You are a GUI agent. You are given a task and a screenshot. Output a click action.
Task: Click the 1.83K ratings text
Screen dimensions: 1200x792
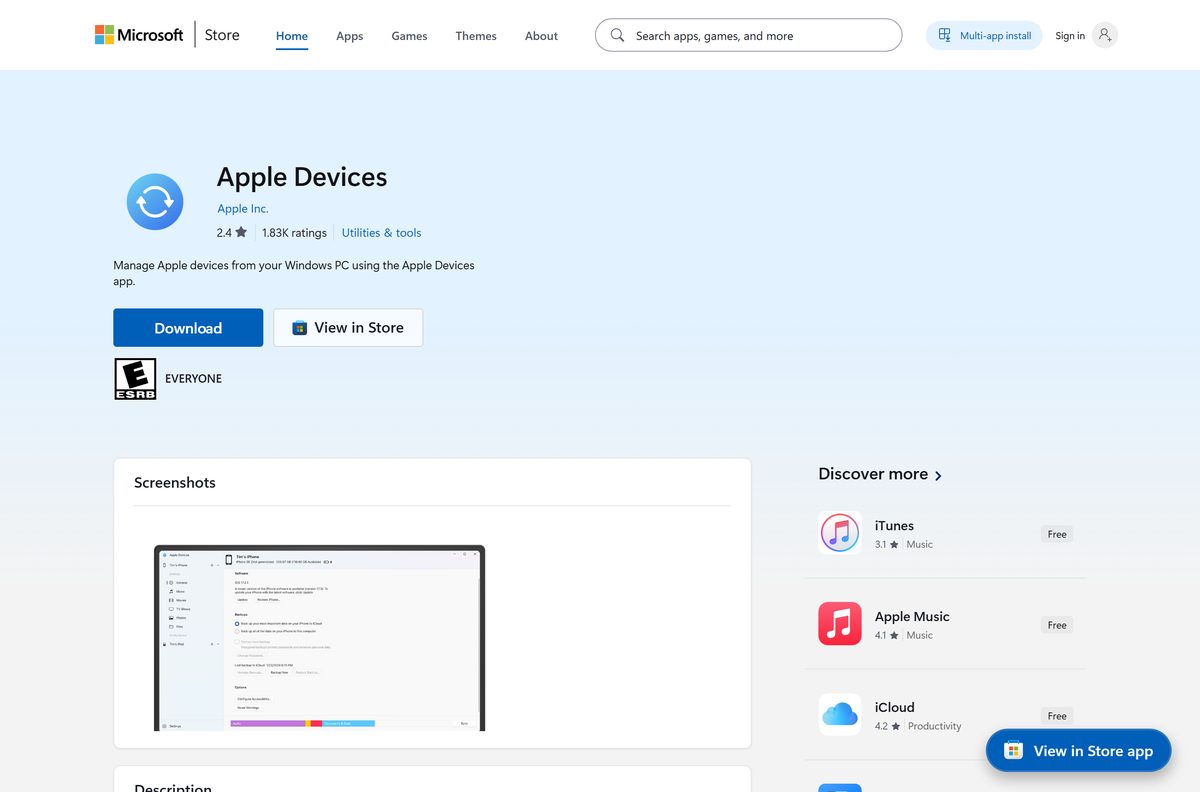(294, 233)
